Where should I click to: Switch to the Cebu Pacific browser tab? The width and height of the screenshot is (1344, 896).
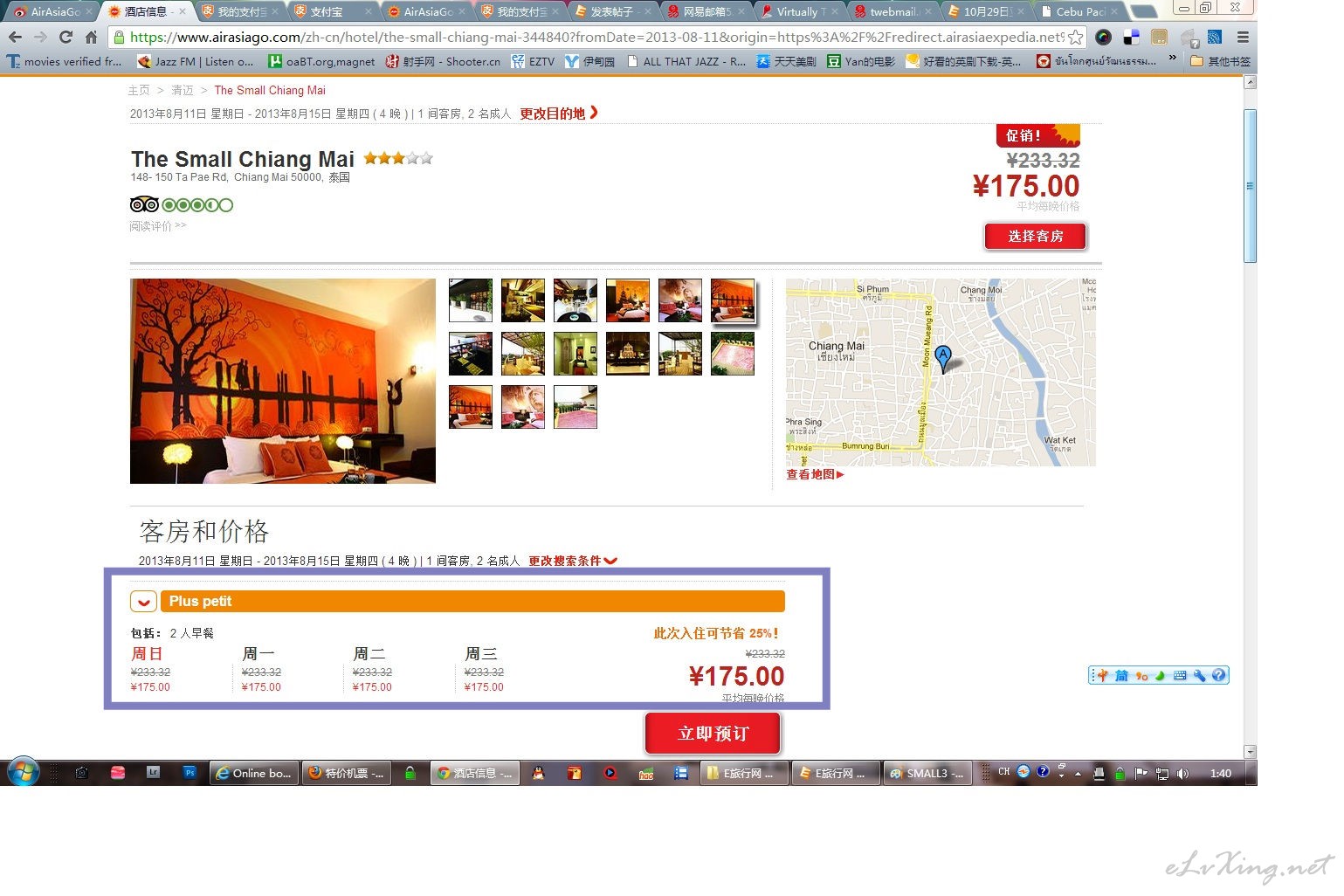coord(1080,11)
